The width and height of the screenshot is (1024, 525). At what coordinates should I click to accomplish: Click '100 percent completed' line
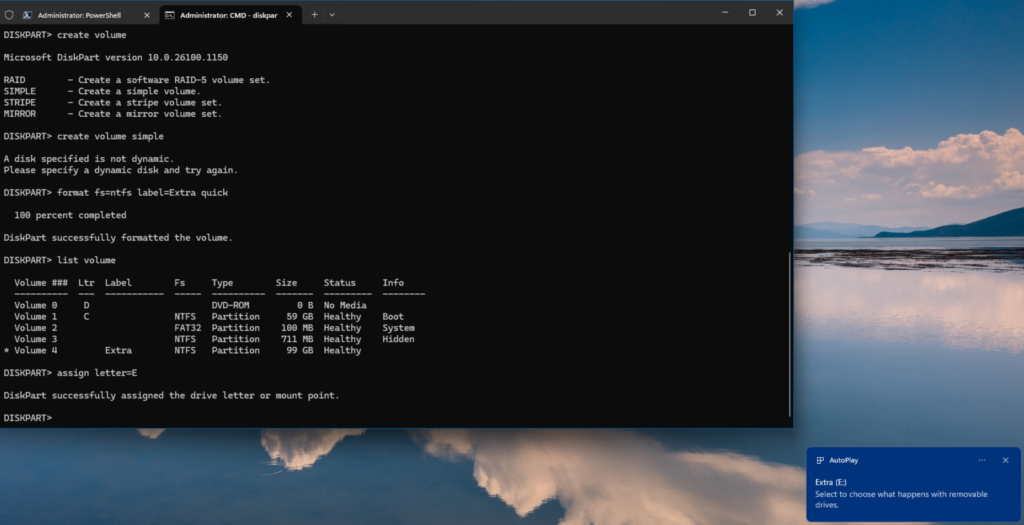pyautogui.click(x=70, y=215)
